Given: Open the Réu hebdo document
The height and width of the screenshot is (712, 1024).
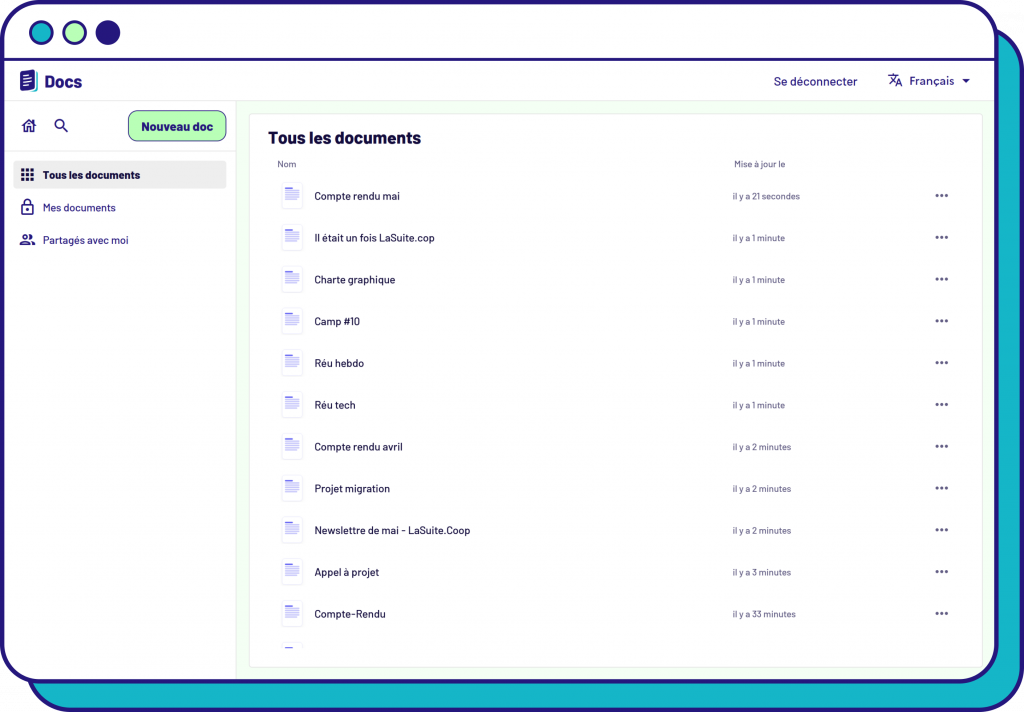Looking at the screenshot, I should pyautogui.click(x=339, y=363).
